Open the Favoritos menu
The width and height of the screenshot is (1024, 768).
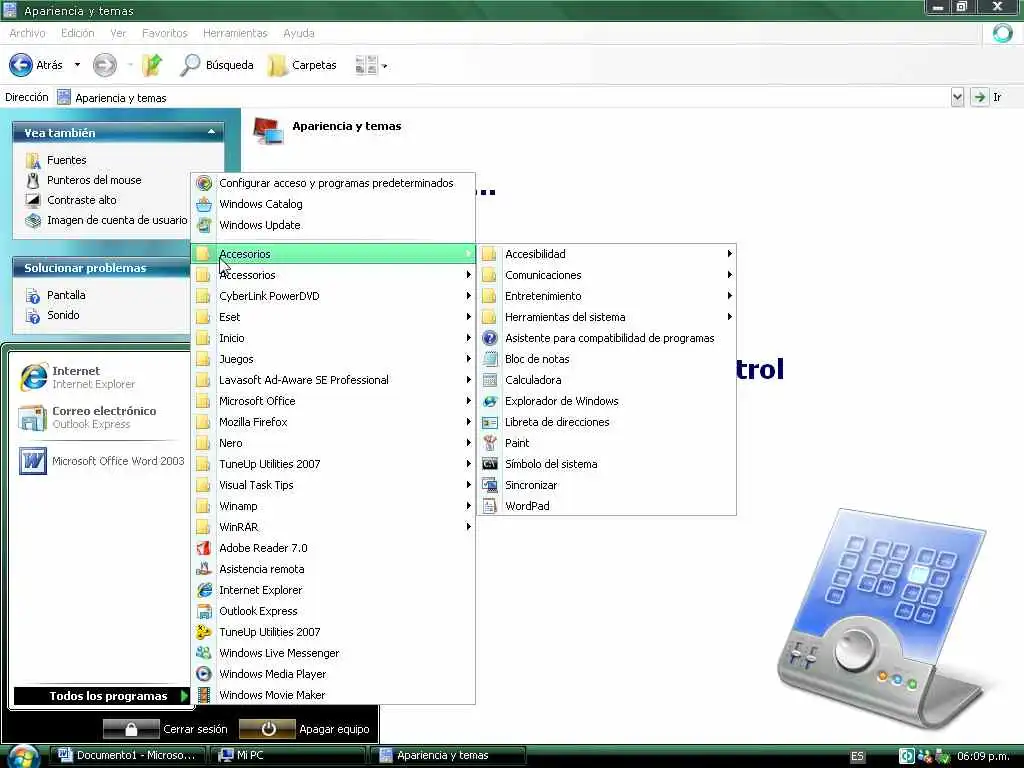(165, 33)
